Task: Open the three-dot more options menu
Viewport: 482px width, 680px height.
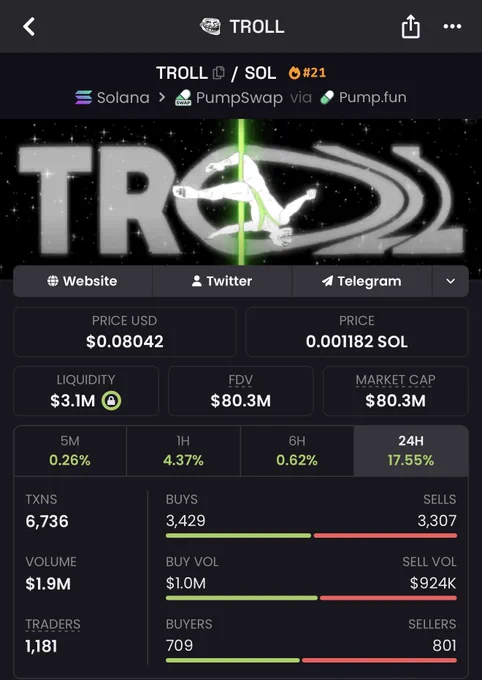Action: point(452,27)
